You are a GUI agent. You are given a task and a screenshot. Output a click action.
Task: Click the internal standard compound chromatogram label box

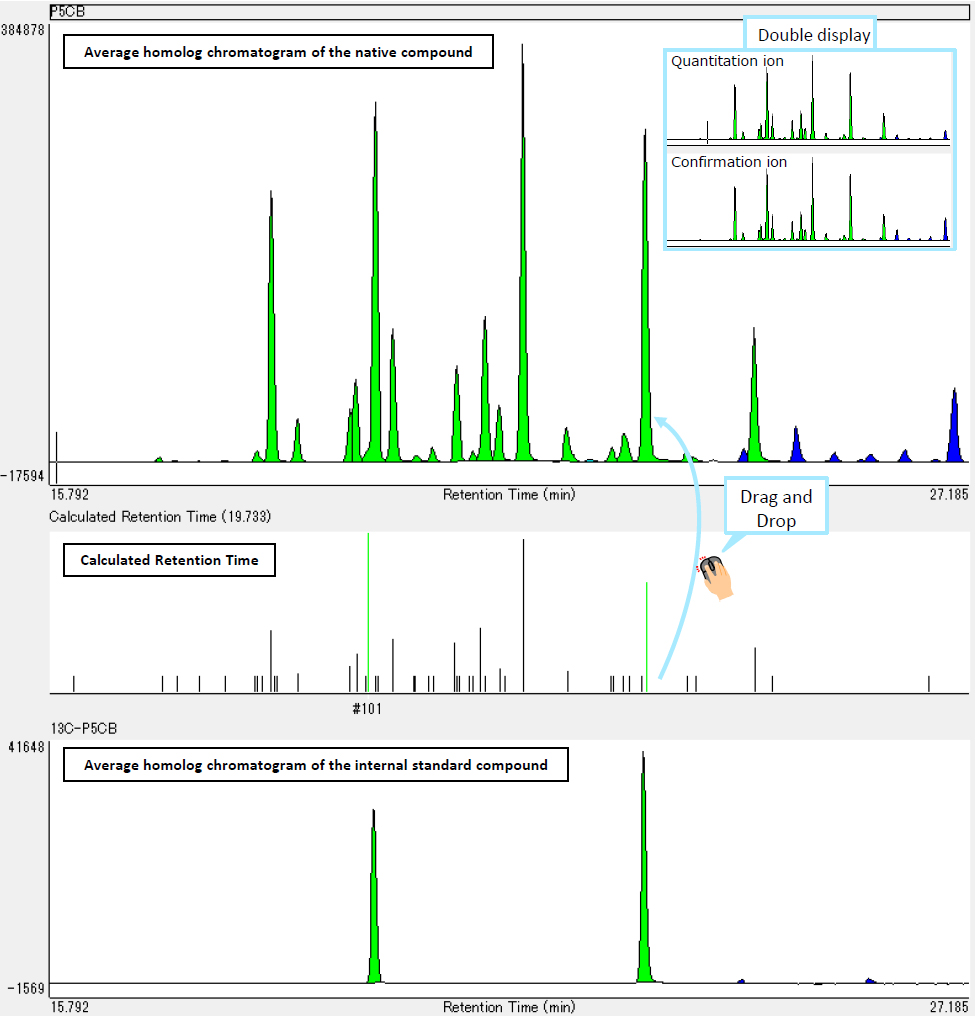(x=315, y=765)
